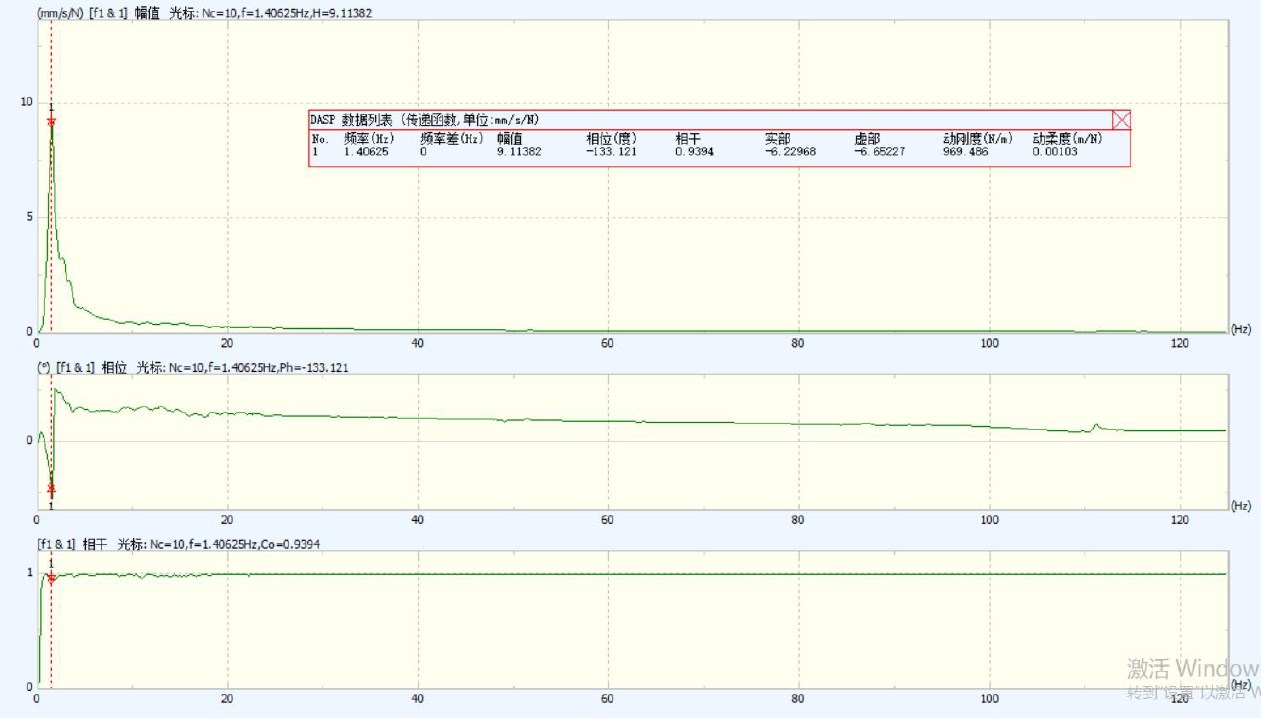Select the 动柔度(m/N) column header

1067,139
